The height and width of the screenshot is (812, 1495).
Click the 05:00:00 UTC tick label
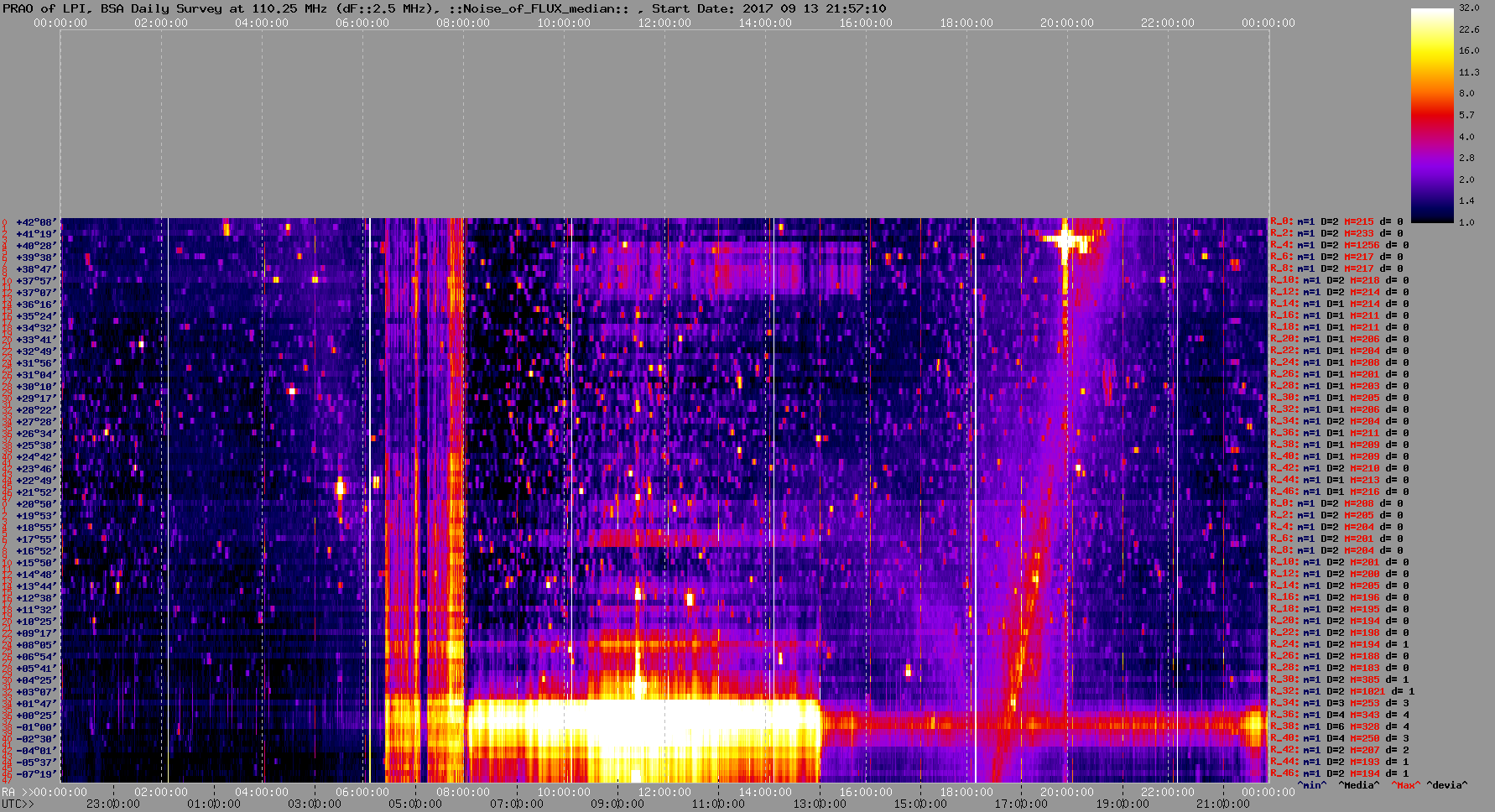[415, 804]
